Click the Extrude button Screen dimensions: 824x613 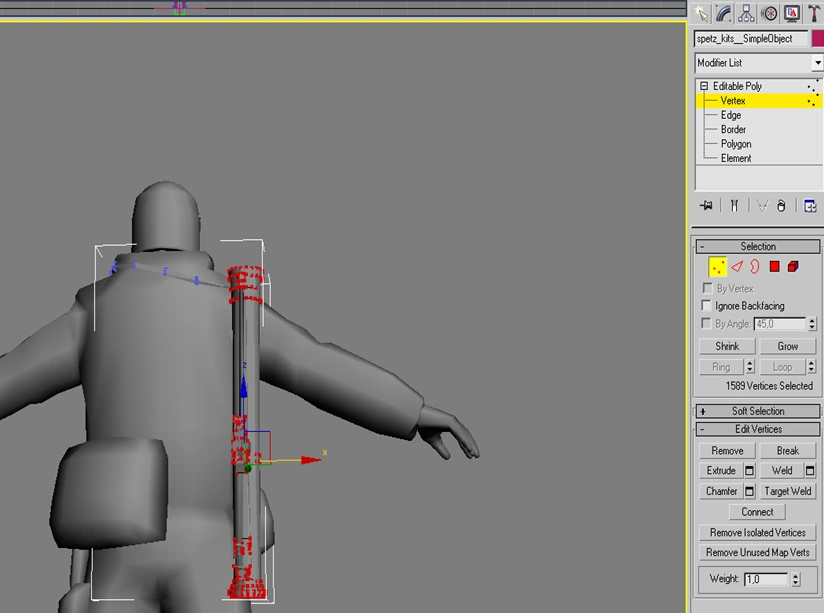(x=720, y=471)
